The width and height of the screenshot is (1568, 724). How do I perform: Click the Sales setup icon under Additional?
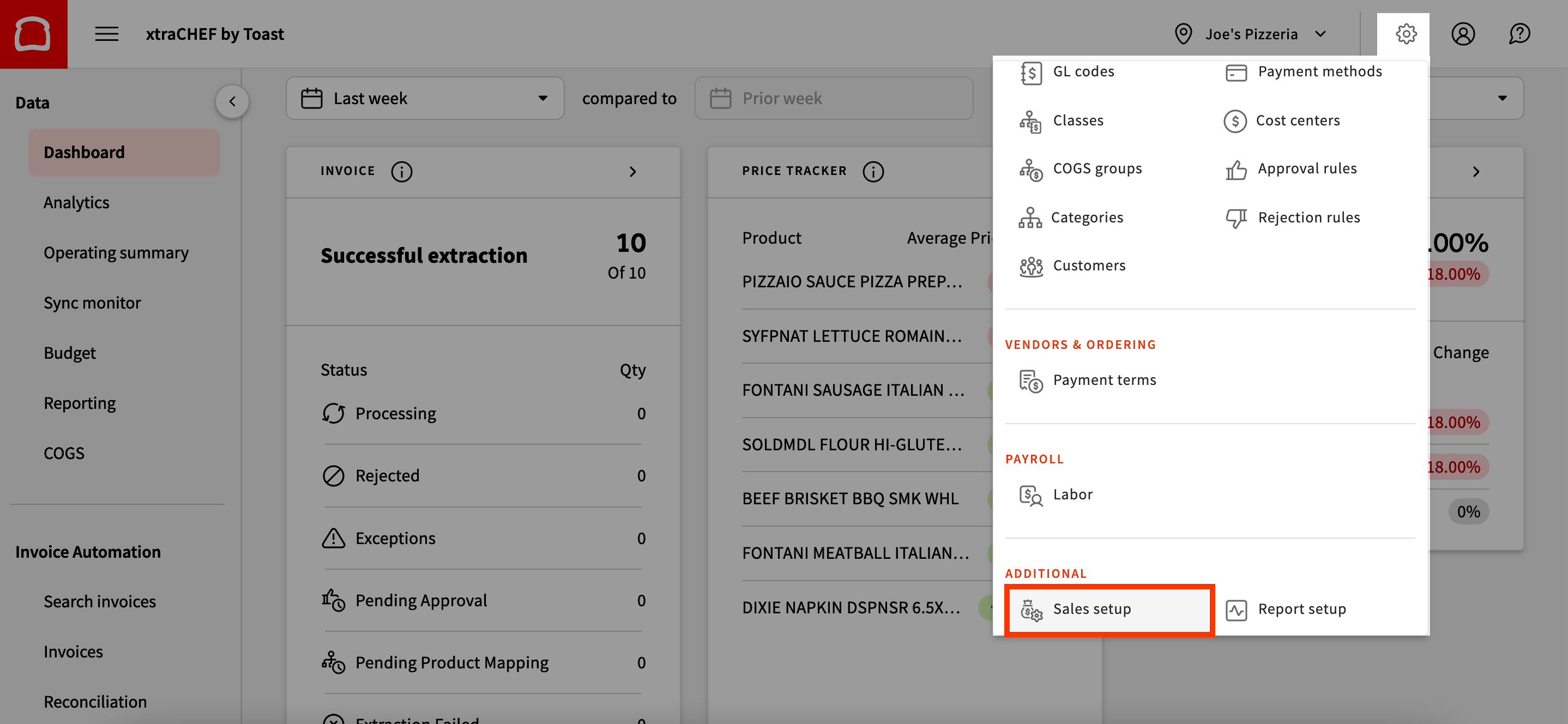[1030, 609]
